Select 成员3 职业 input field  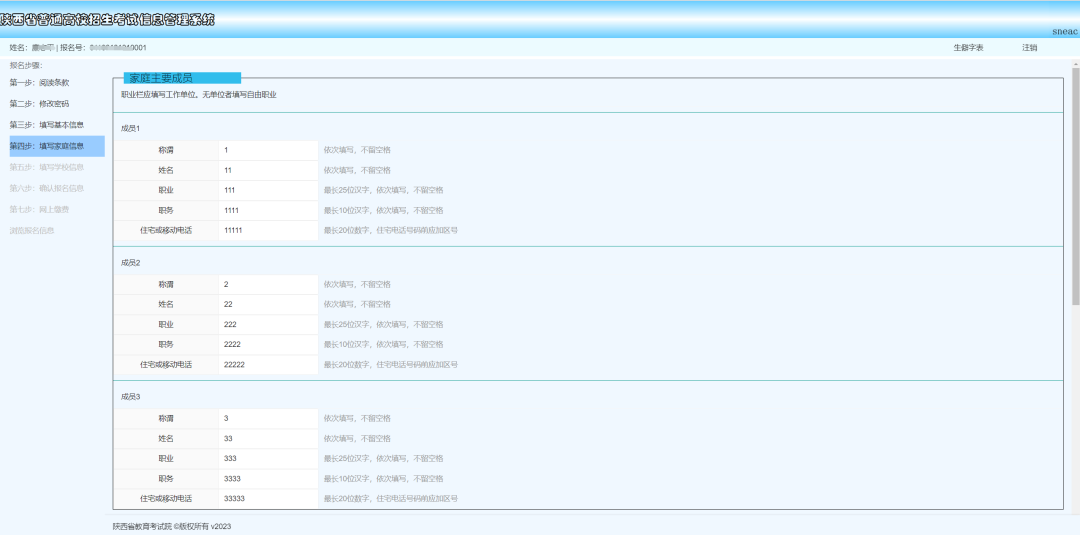[268, 459]
